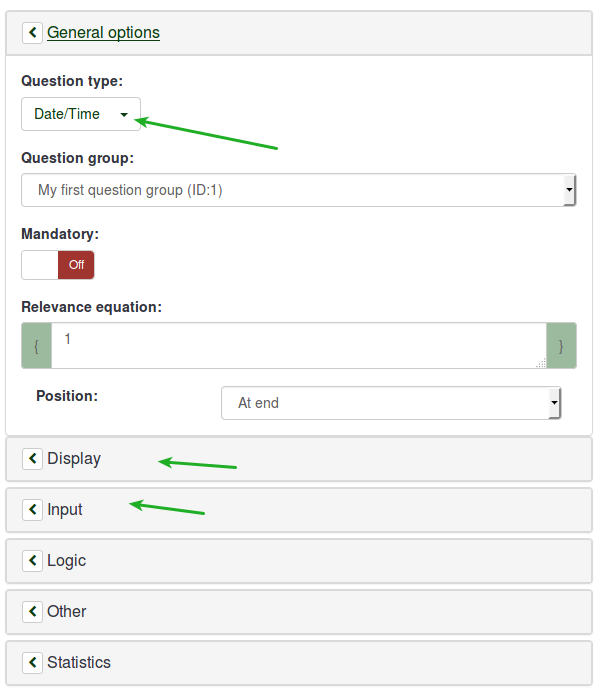The image size is (601, 697).
Task: Click the relevance equation resize handle
Action: point(541,364)
